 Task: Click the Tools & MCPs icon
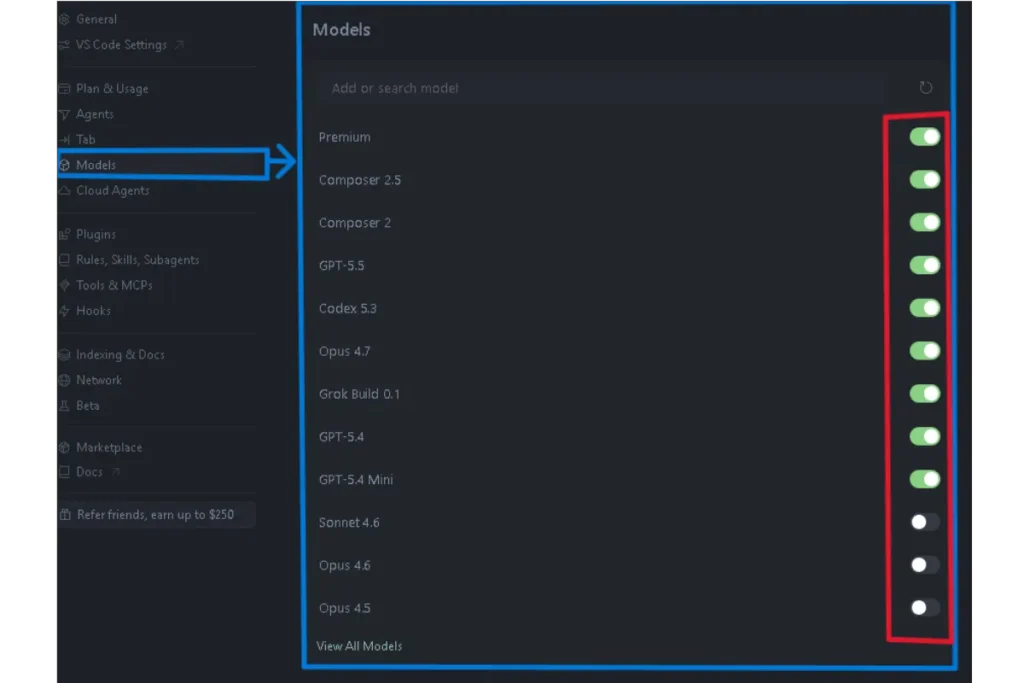pos(65,285)
